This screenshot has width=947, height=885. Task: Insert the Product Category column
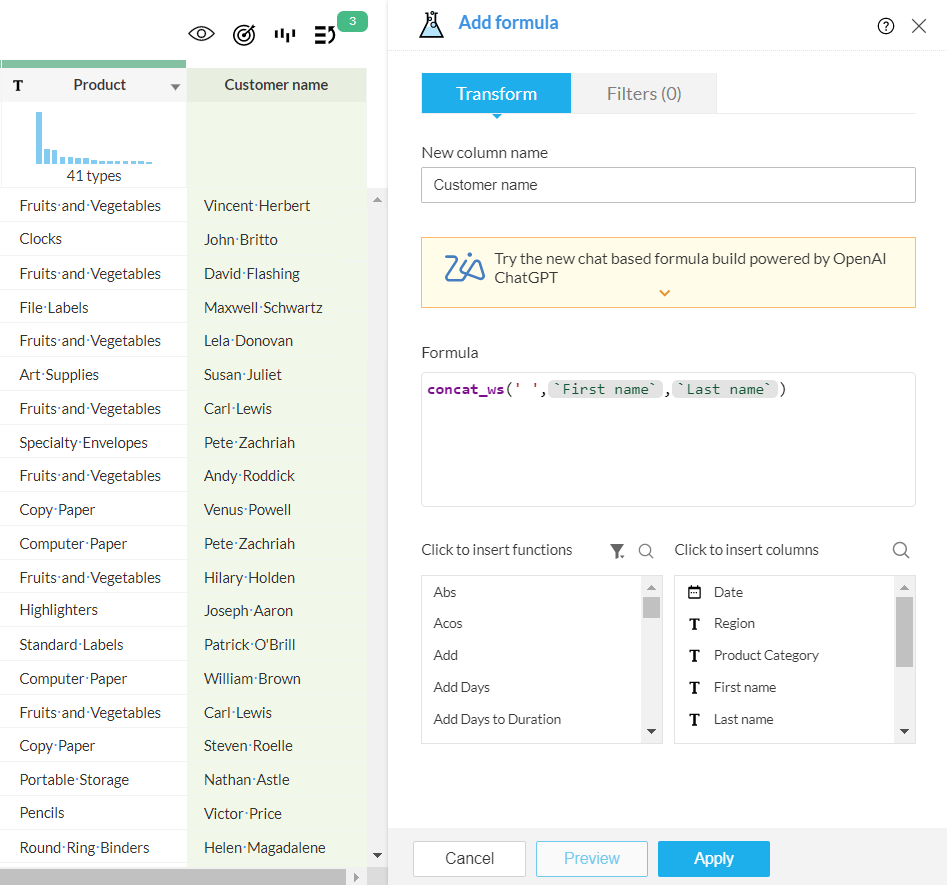coord(766,655)
